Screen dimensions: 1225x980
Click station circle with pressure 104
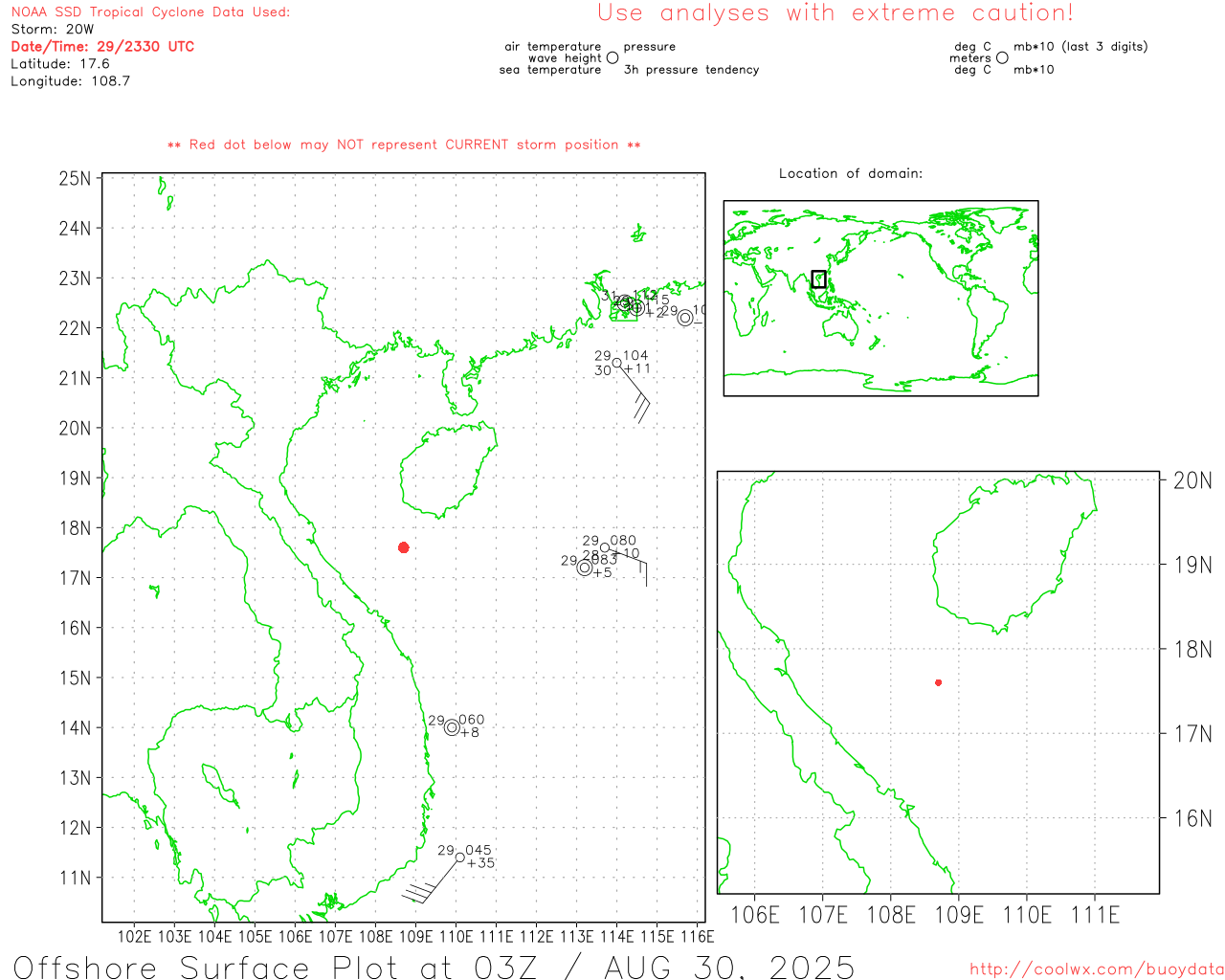point(616,364)
